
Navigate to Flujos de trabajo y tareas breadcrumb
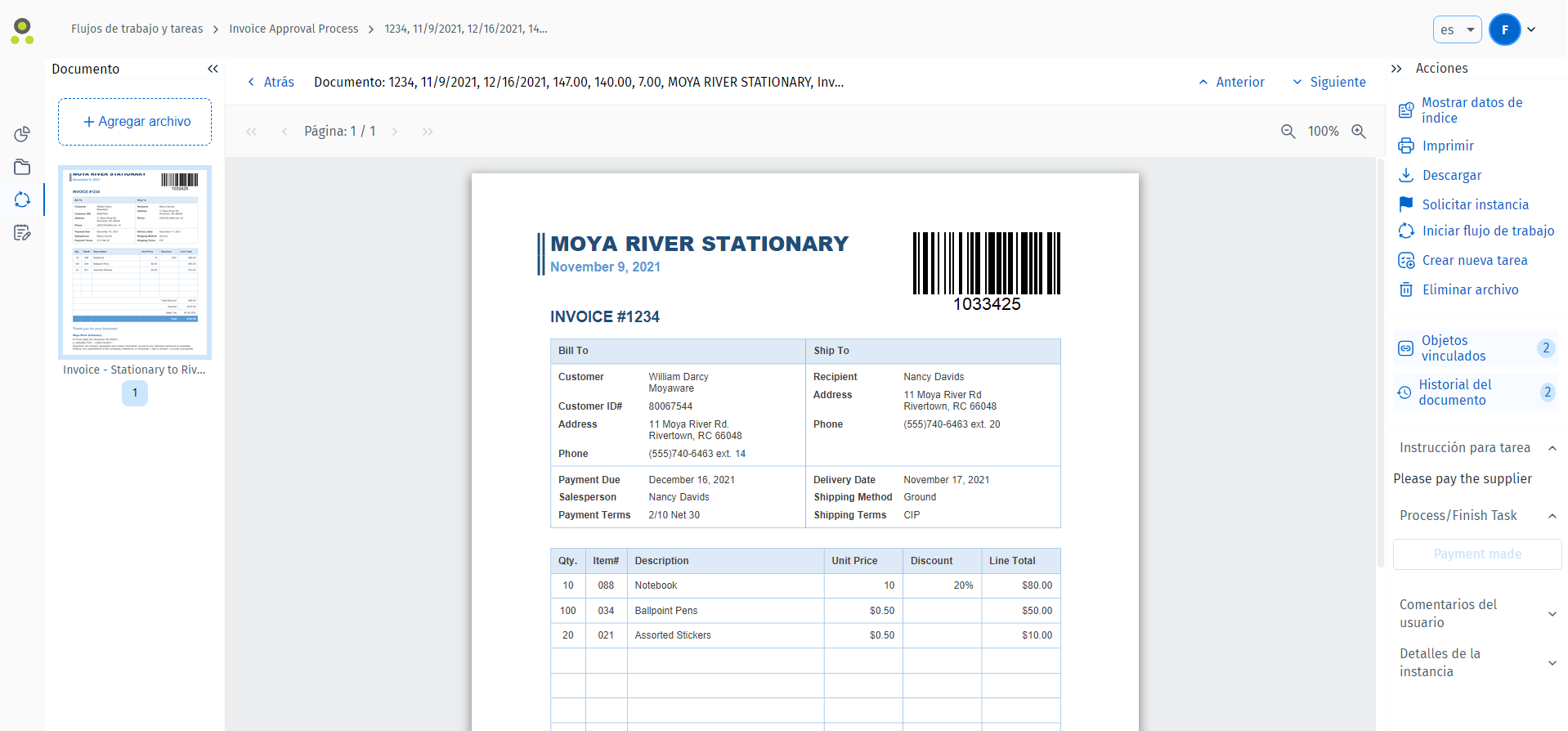pyautogui.click(x=137, y=29)
